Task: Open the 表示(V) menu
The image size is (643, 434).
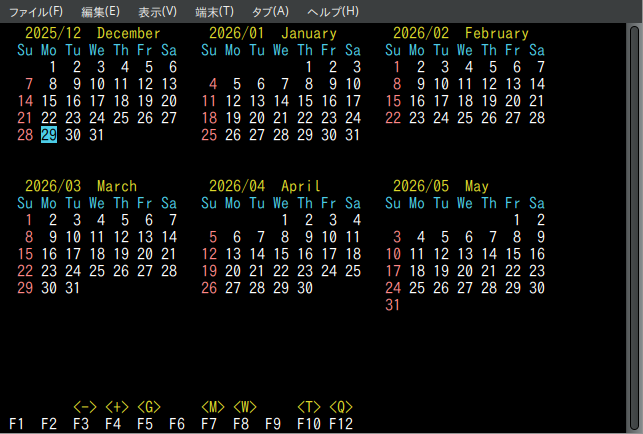Action: pos(157,11)
